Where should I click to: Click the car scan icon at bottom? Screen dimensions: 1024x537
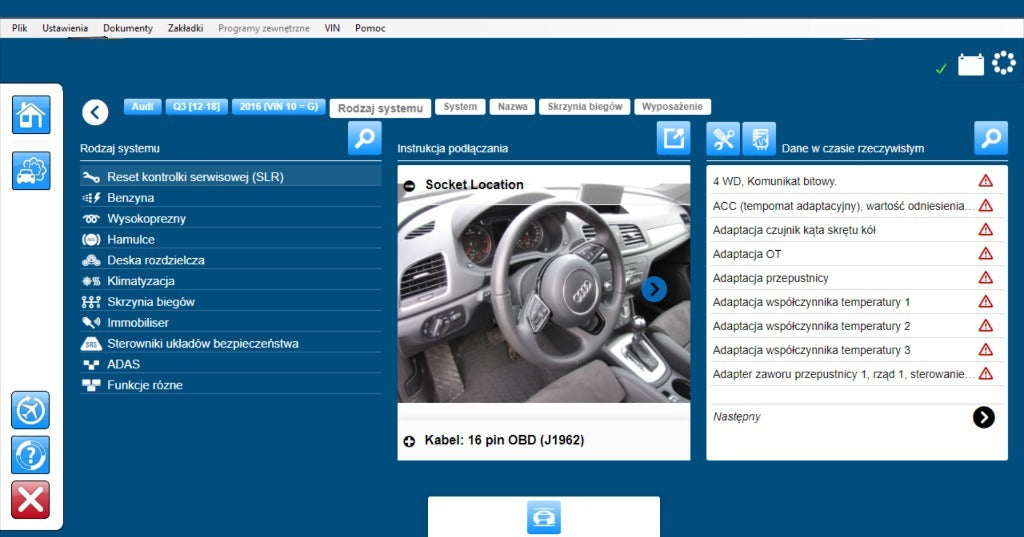(543, 517)
